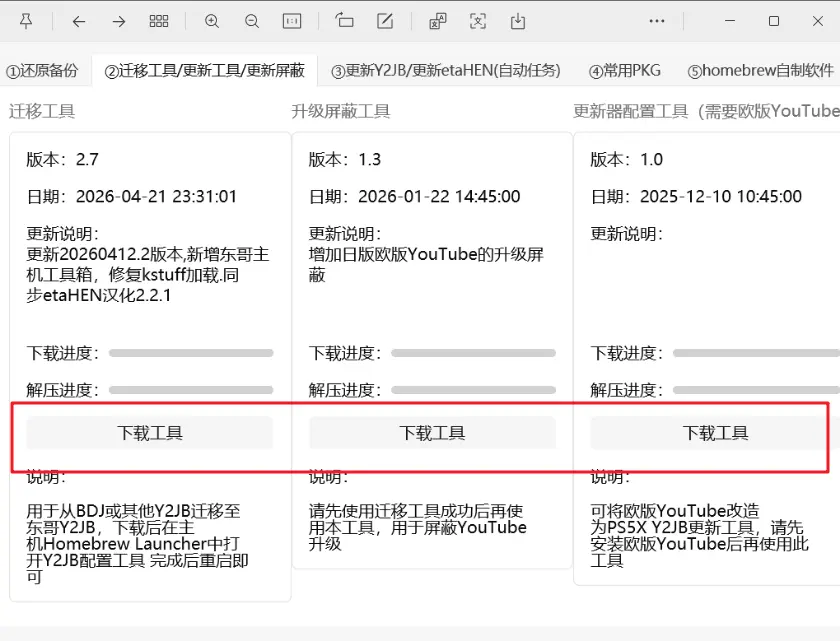The image size is (840, 641).
Task: Click the 迁移工具 解压进度 progress bar
Action: (x=191, y=390)
